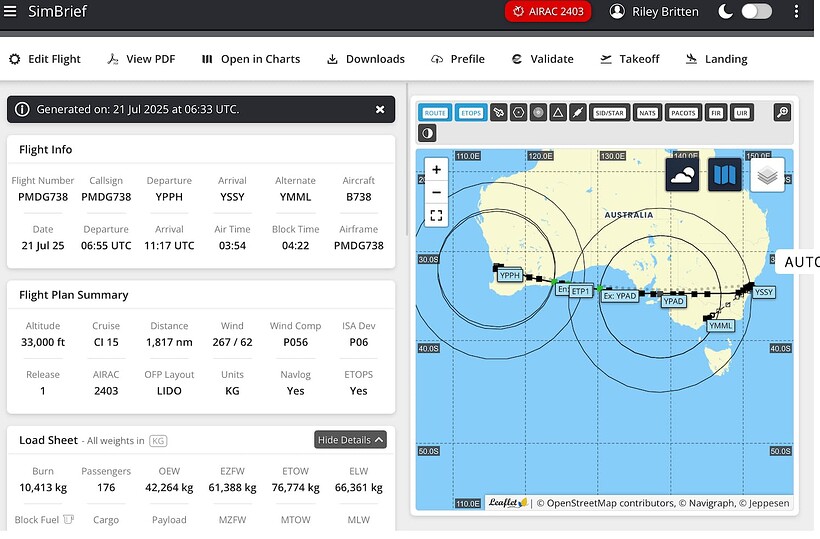Open the weather cloud overlay button
Screen dimensions: 820x539
[682, 175]
